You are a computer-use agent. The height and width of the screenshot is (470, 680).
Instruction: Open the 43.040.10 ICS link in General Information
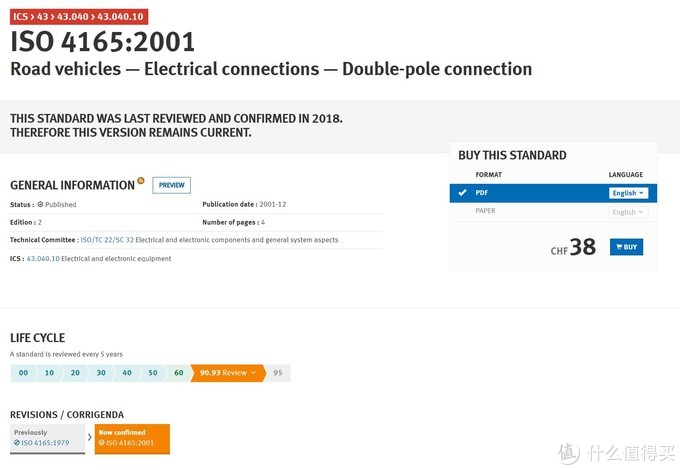pos(43,259)
